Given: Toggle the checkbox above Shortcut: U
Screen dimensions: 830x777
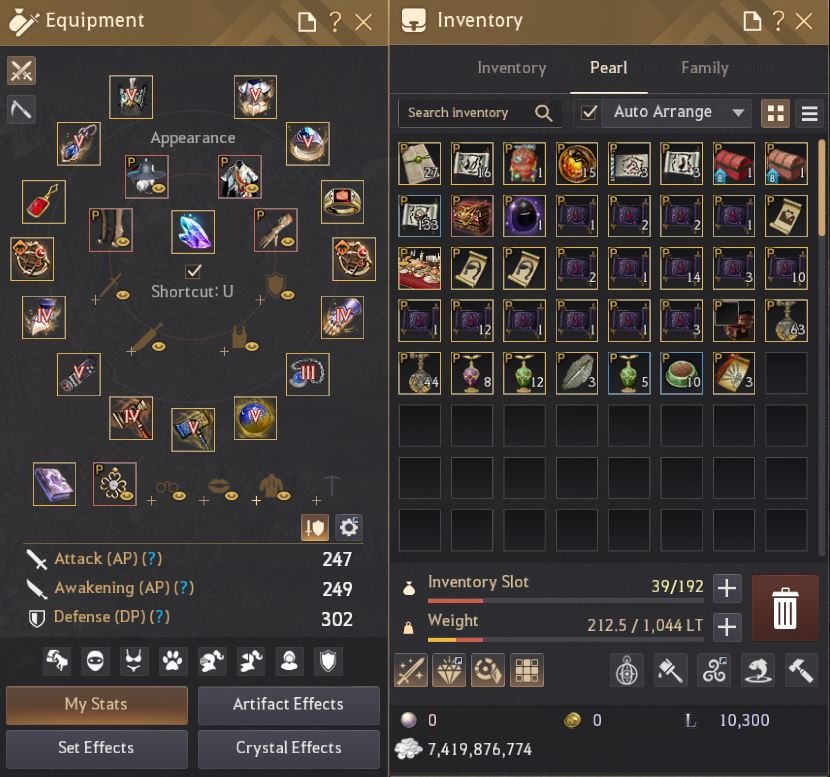Looking at the screenshot, I should point(193,271).
